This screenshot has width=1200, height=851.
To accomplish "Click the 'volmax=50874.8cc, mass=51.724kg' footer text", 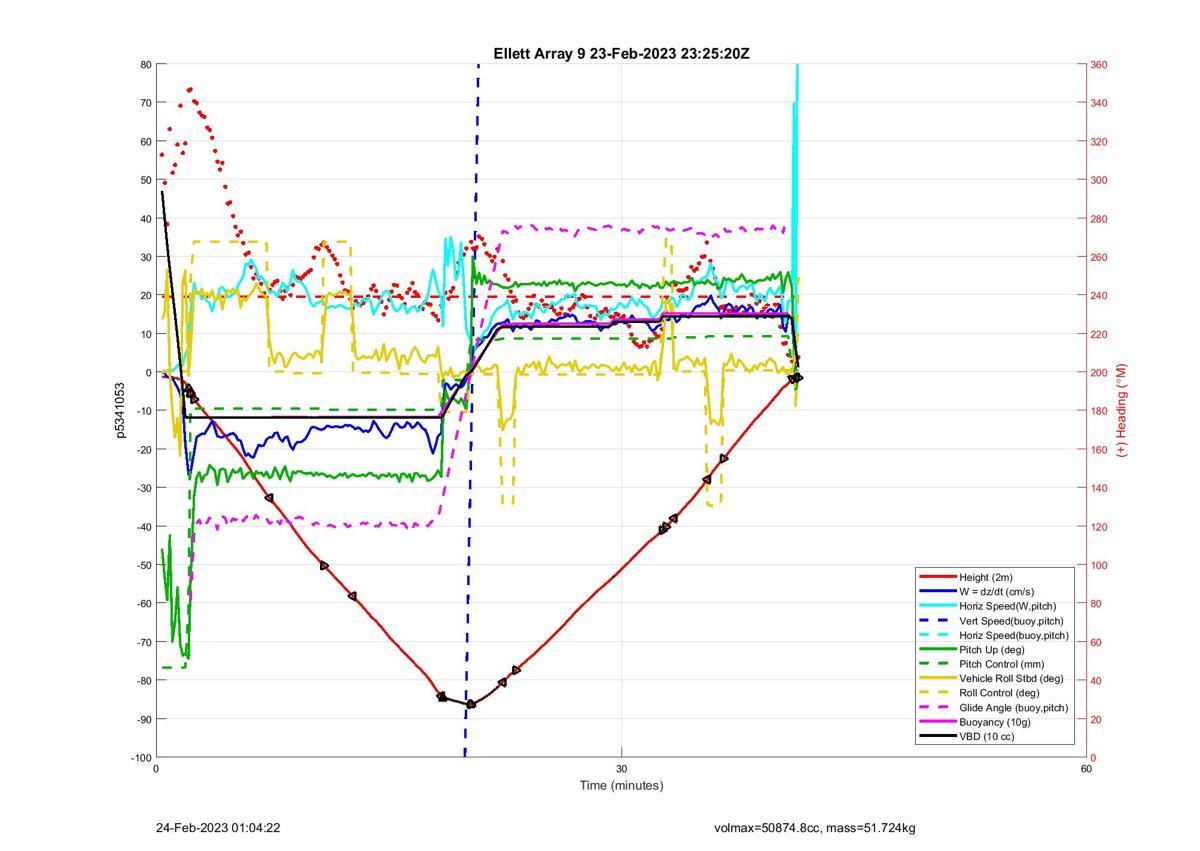I will (815, 828).
